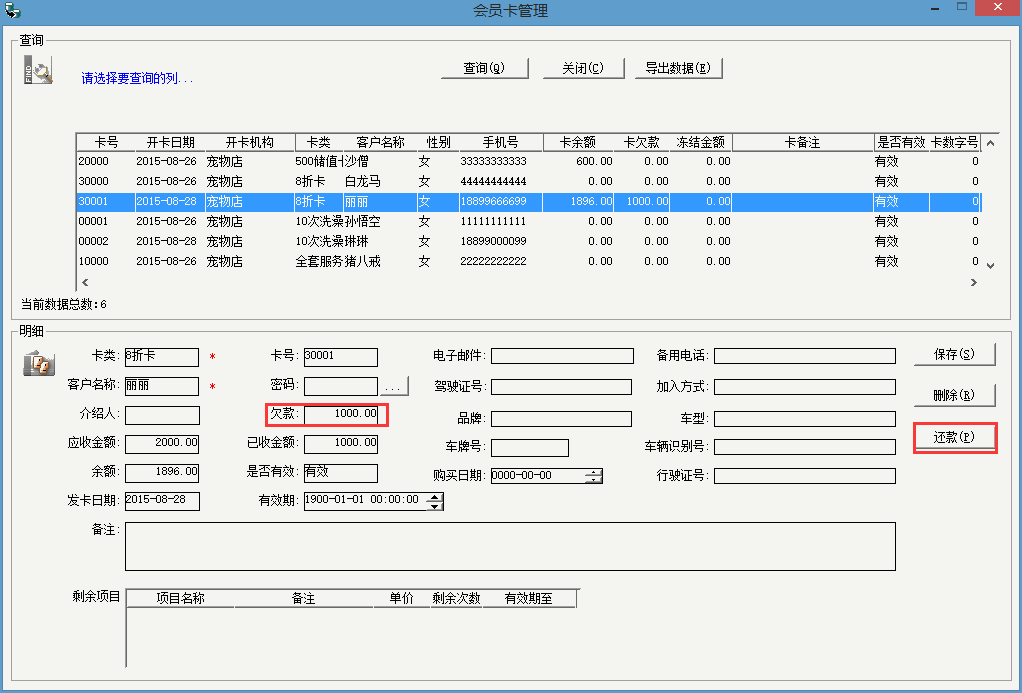Click the 手机号 column header
The width and height of the screenshot is (1022, 693).
click(x=501, y=142)
